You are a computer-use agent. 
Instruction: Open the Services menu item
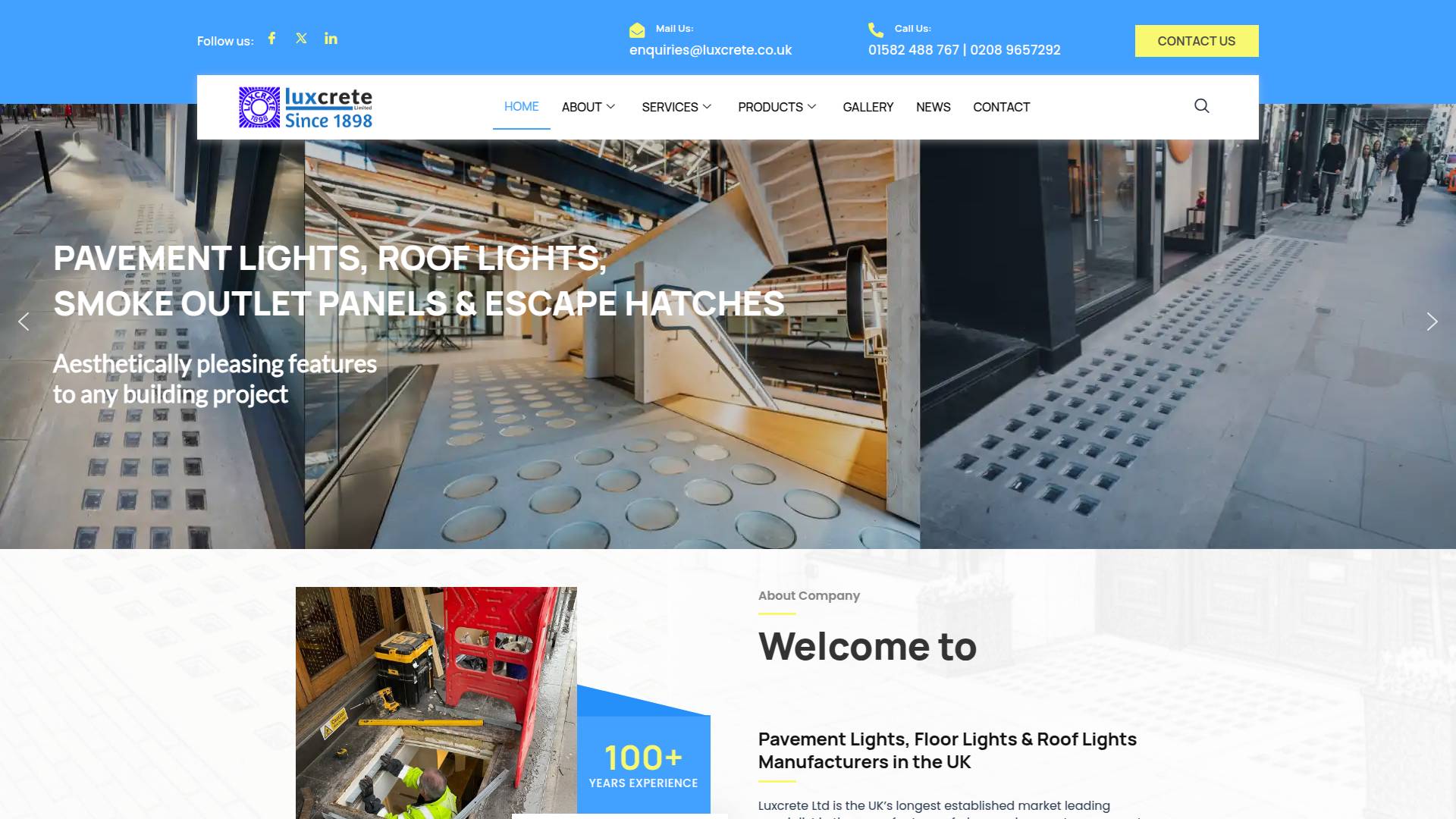670,107
